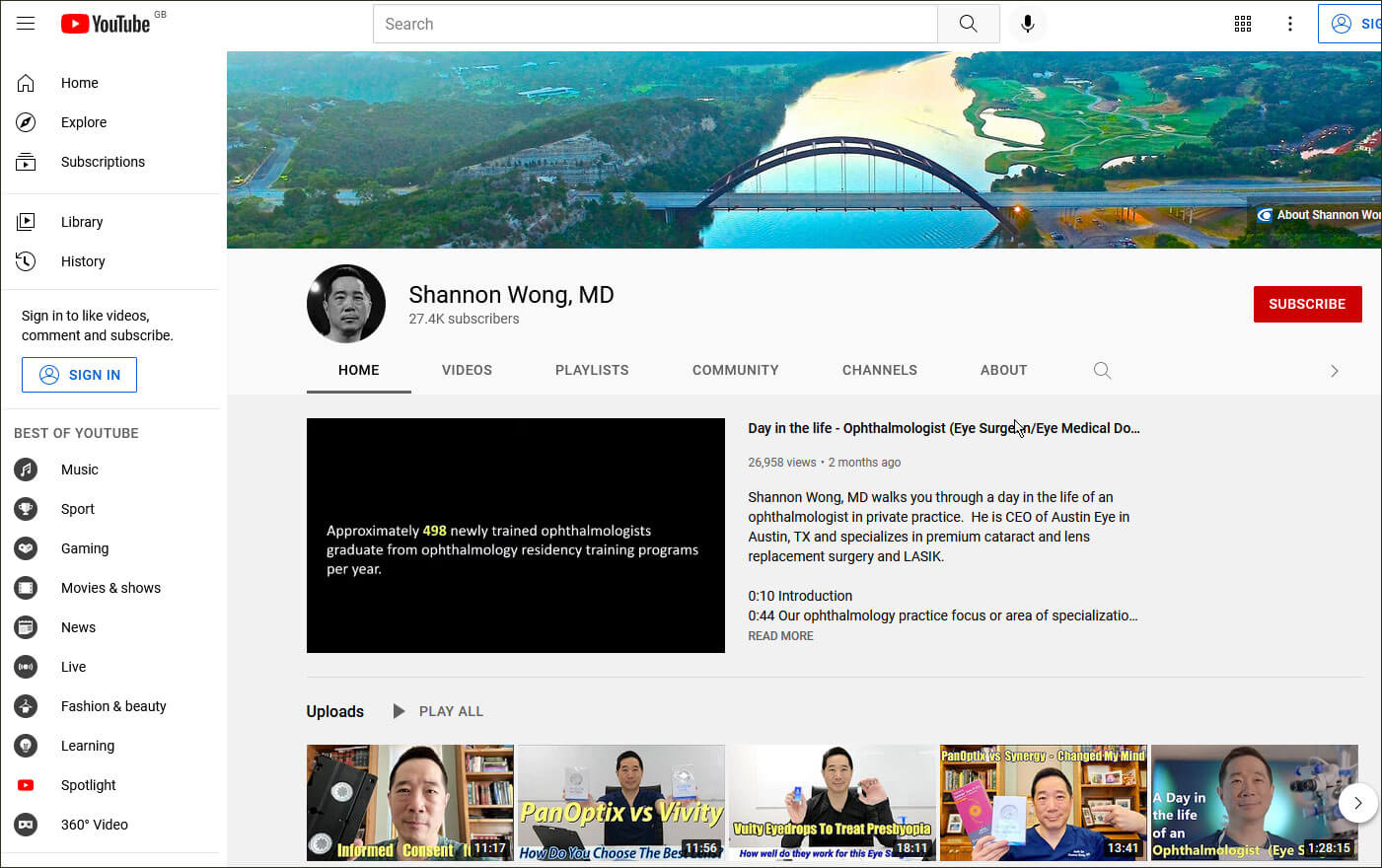
Task: Switch to the Videos tab
Action: coord(467,371)
